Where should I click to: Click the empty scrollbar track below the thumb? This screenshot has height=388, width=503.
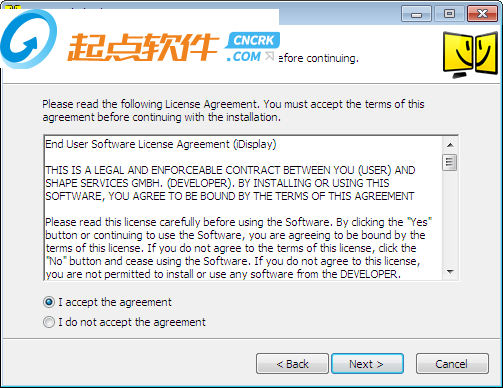pyautogui.click(x=450, y=218)
